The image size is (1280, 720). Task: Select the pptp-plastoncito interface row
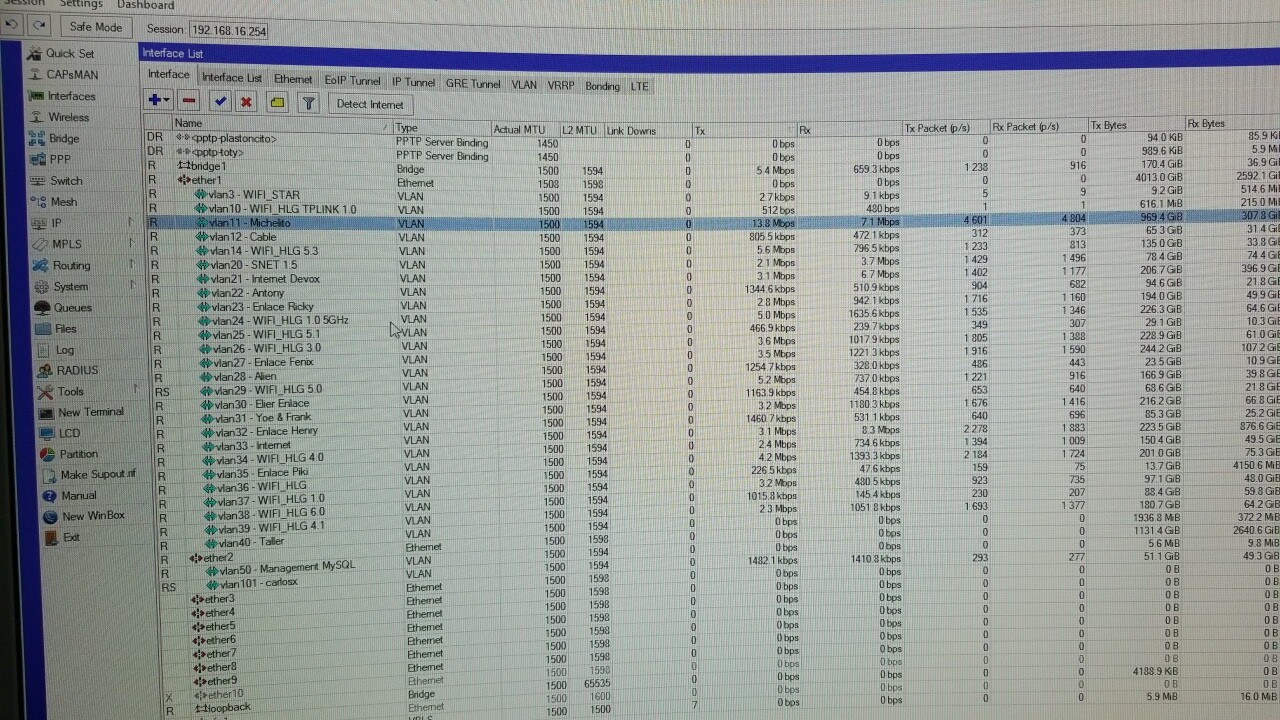[712, 142]
